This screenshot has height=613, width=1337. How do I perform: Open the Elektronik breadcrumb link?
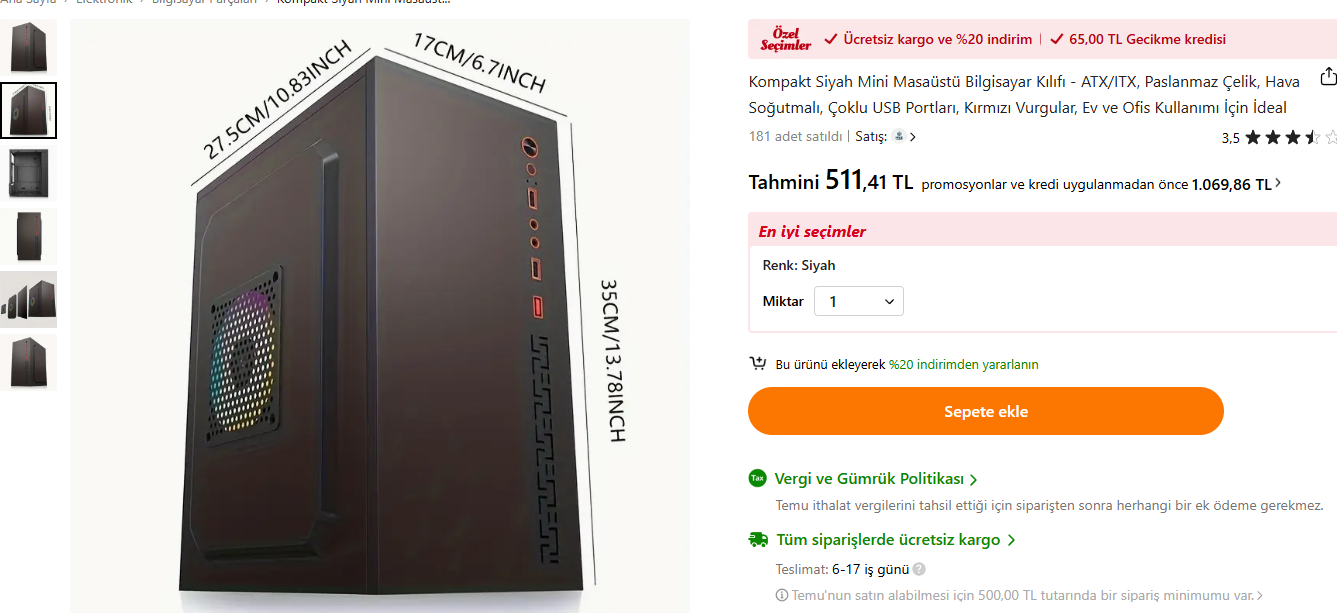tap(105, 2)
